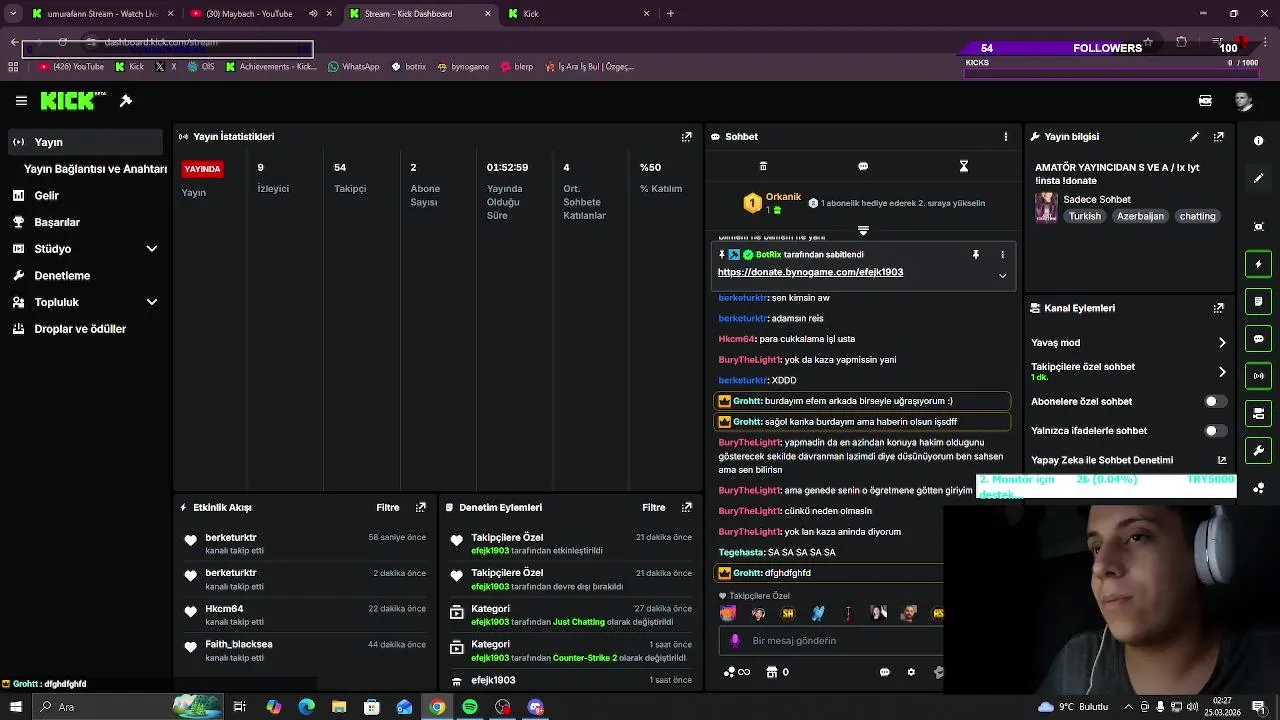The height and width of the screenshot is (720, 1280).
Task: Click the wallet icon in the top header
Action: tap(1205, 101)
